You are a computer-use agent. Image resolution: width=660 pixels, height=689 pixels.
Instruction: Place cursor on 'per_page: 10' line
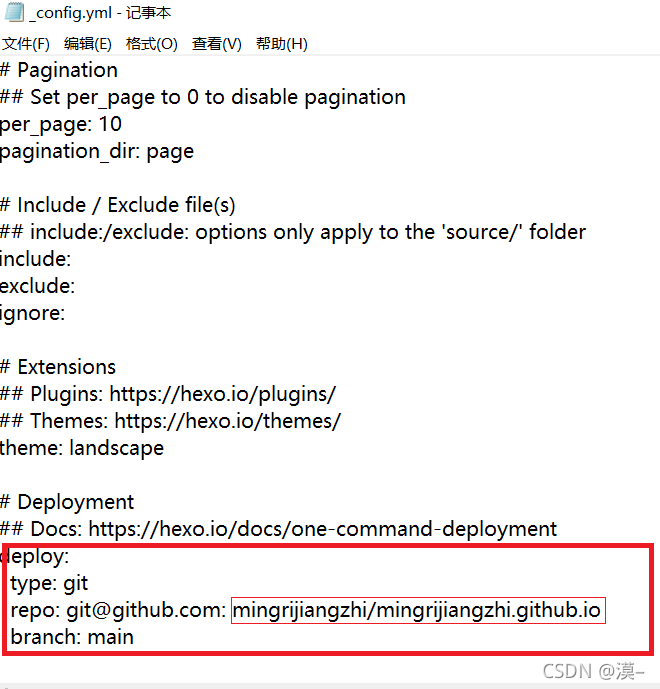pyautogui.click(x=61, y=125)
